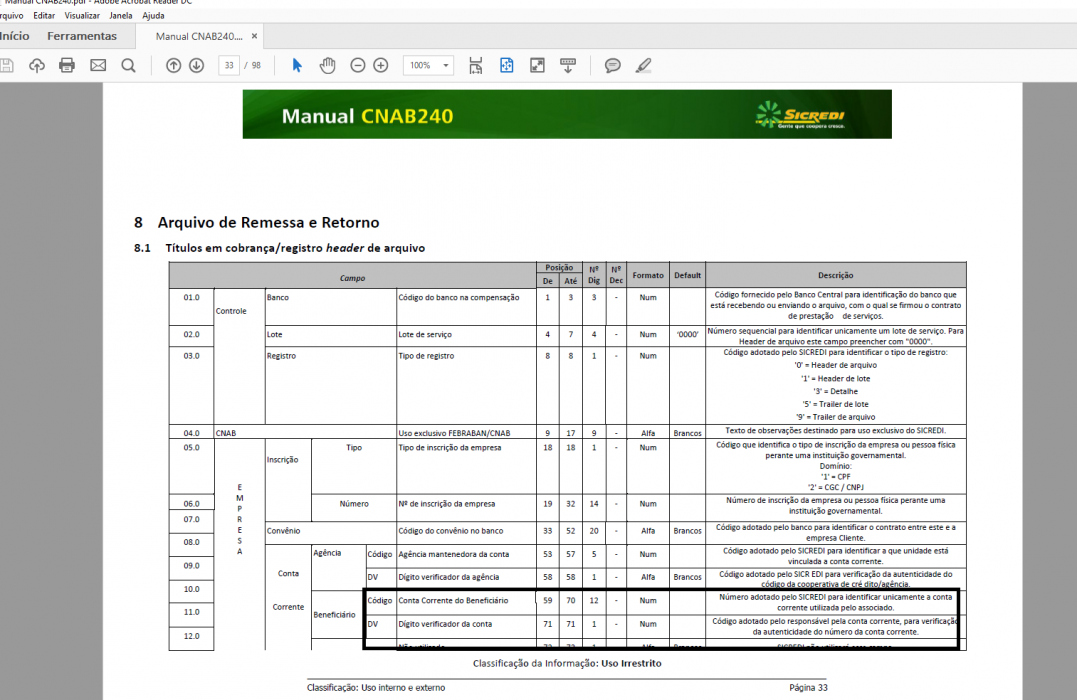Click the Save file icon
Viewport: 1077px width, 700px height.
pos(6,65)
